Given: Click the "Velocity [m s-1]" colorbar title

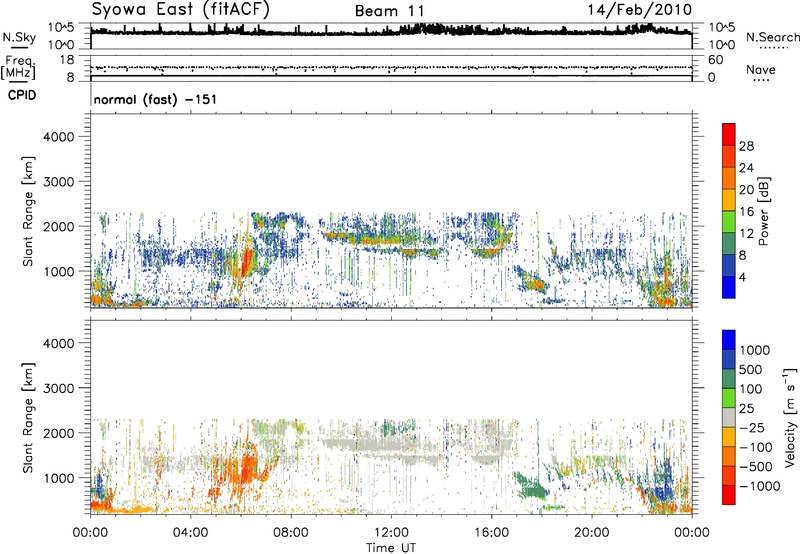Looking at the screenshot, I should pos(790,417).
